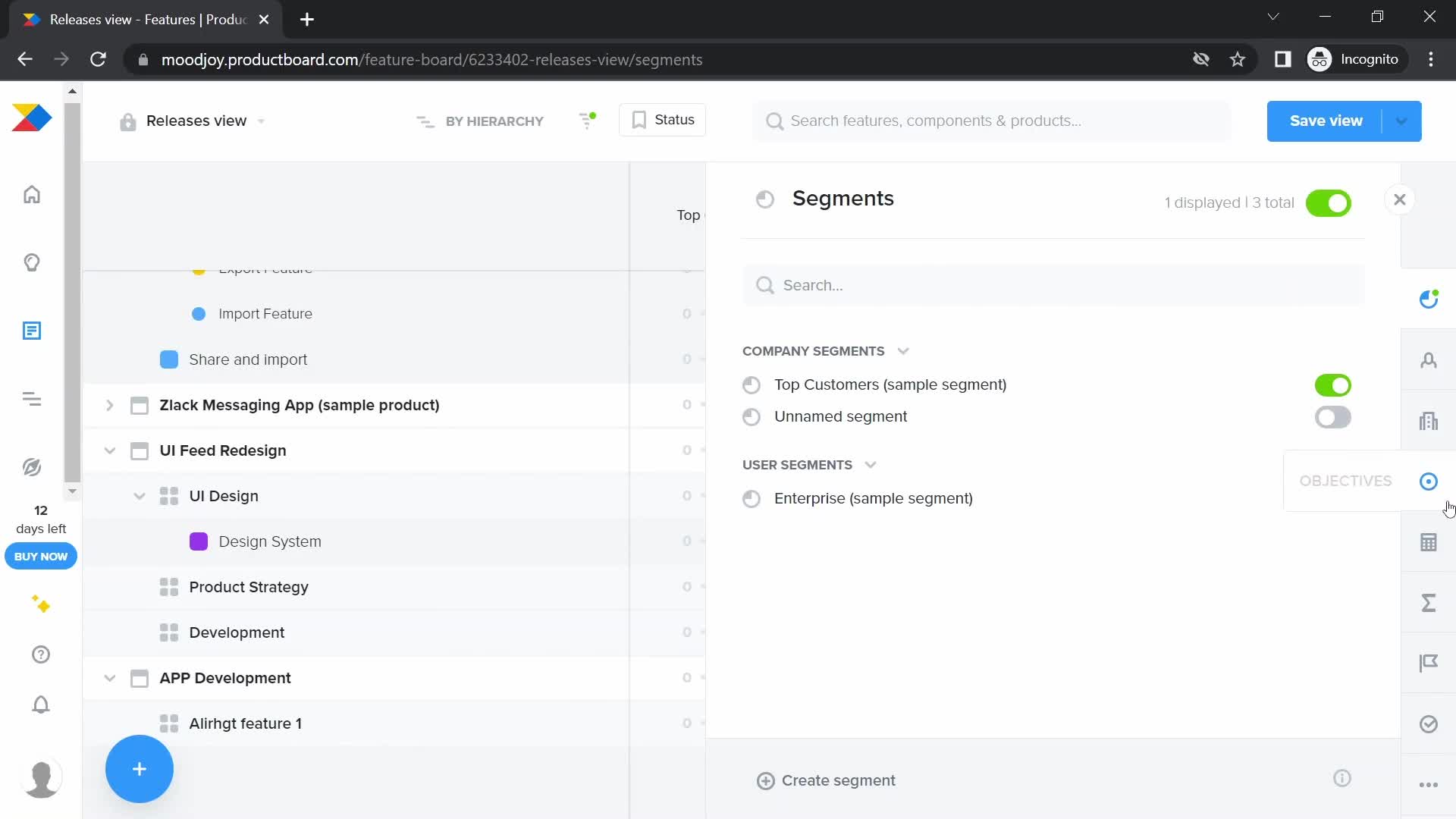
Task: Open the user avatar profile
Action: (42, 778)
